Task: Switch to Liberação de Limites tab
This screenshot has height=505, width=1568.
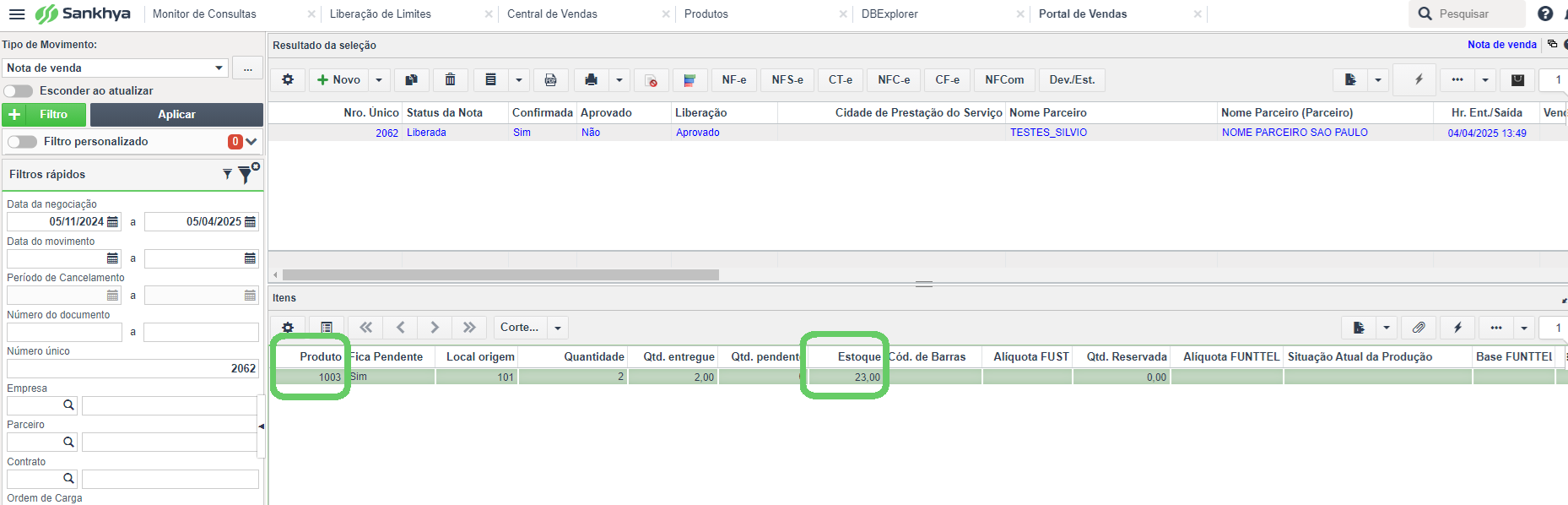Action: point(380,14)
